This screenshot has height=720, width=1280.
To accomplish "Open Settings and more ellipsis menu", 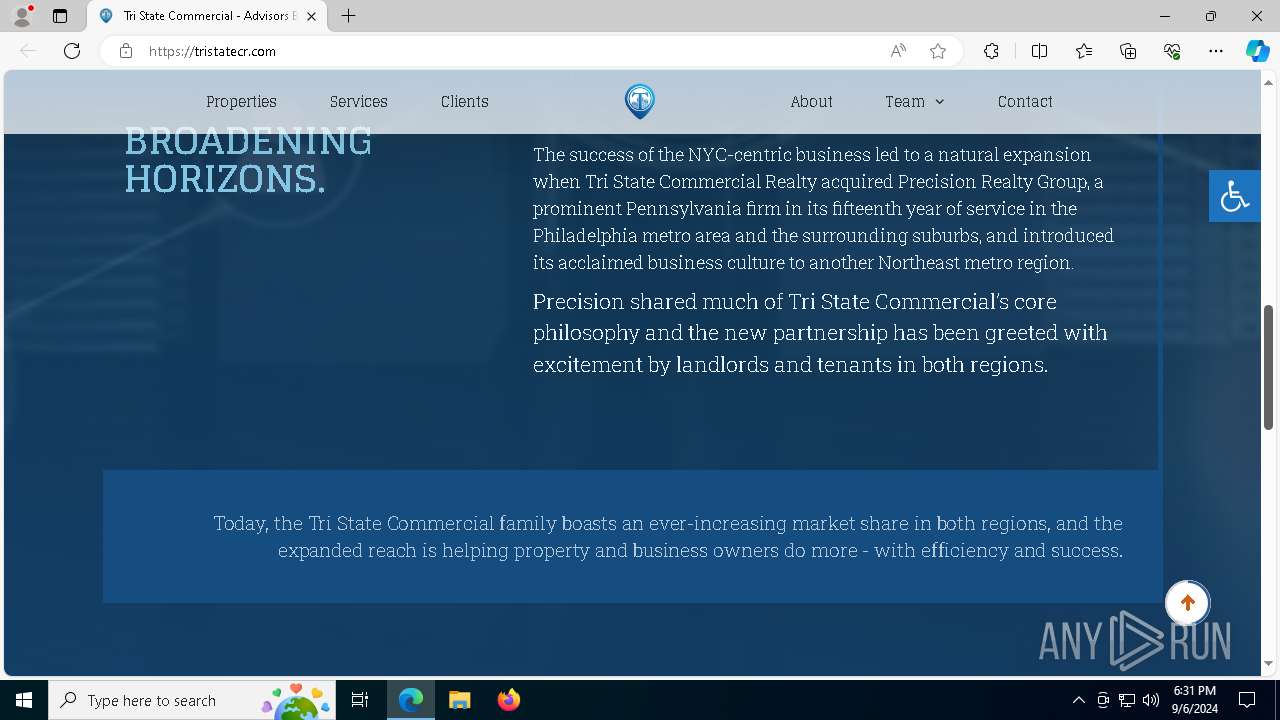I will tap(1216, 51).
